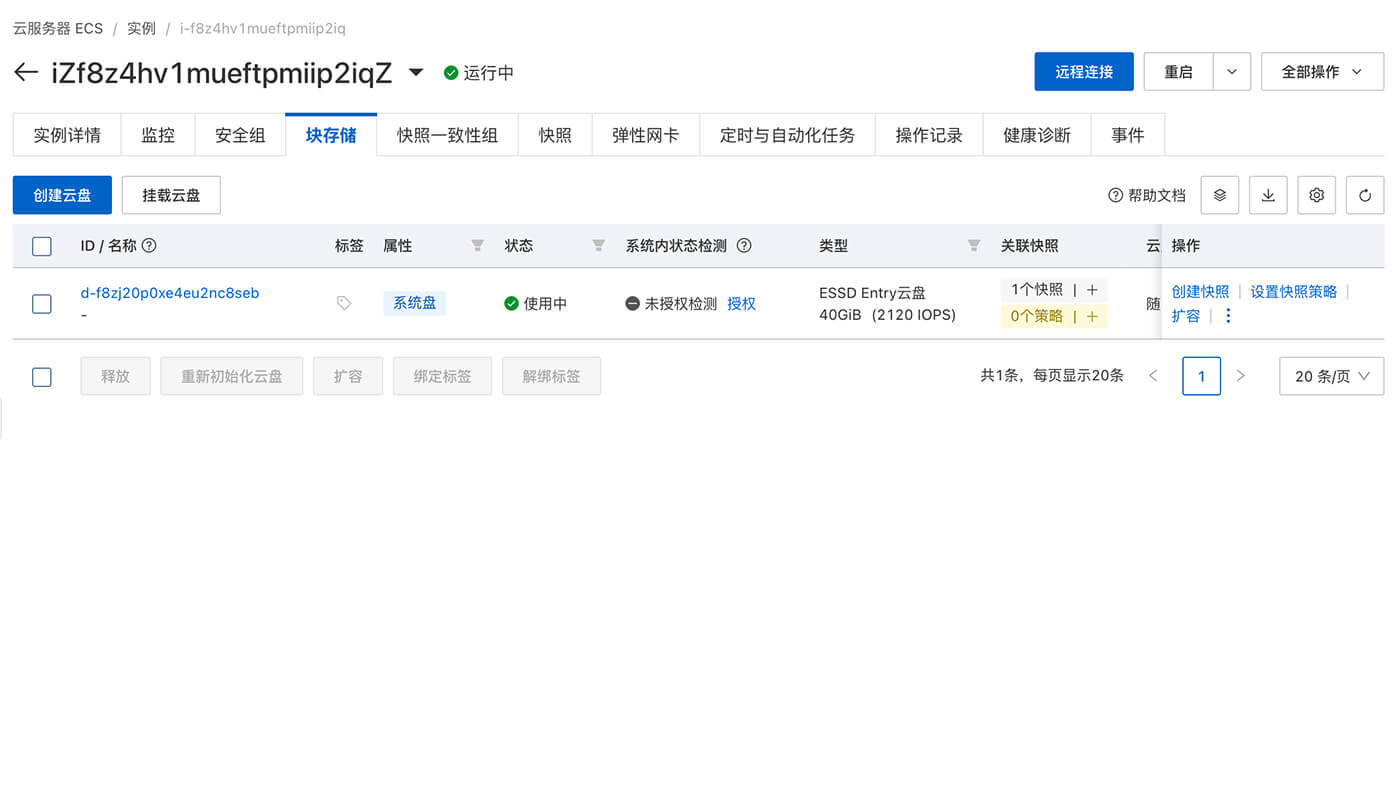Select page number 1
This screenshot has height=800, width=1400.
[1201, 376]
